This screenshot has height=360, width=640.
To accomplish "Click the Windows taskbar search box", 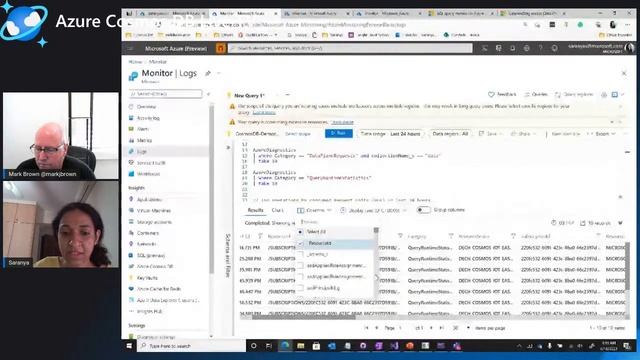I will [x=191, y=346].
